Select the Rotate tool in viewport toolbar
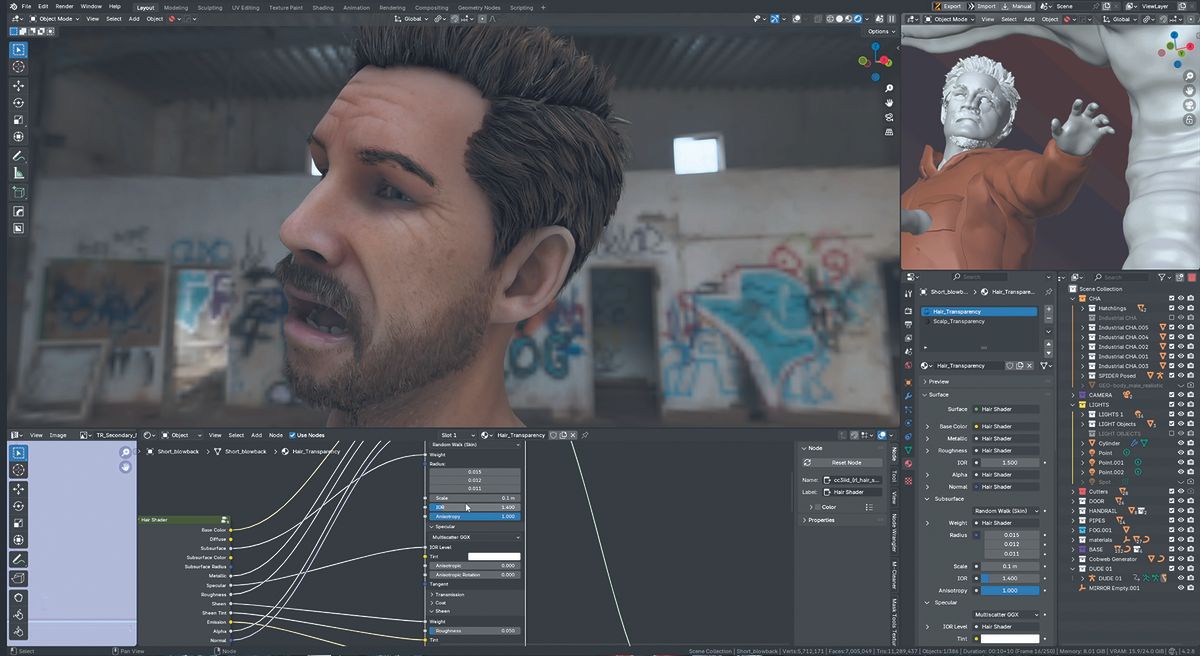1200x656 pixels. click(x=19, y=103)
